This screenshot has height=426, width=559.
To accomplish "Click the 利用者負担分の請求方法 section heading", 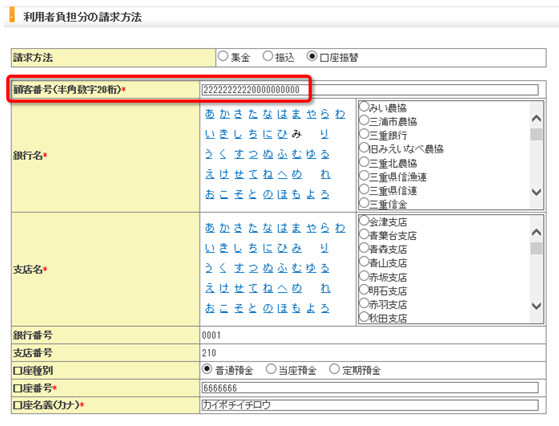I will (x=82, y=17).
